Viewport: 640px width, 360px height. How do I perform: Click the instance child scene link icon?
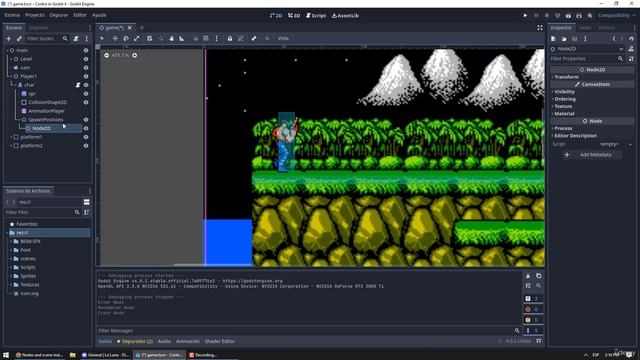pos(19,39)
